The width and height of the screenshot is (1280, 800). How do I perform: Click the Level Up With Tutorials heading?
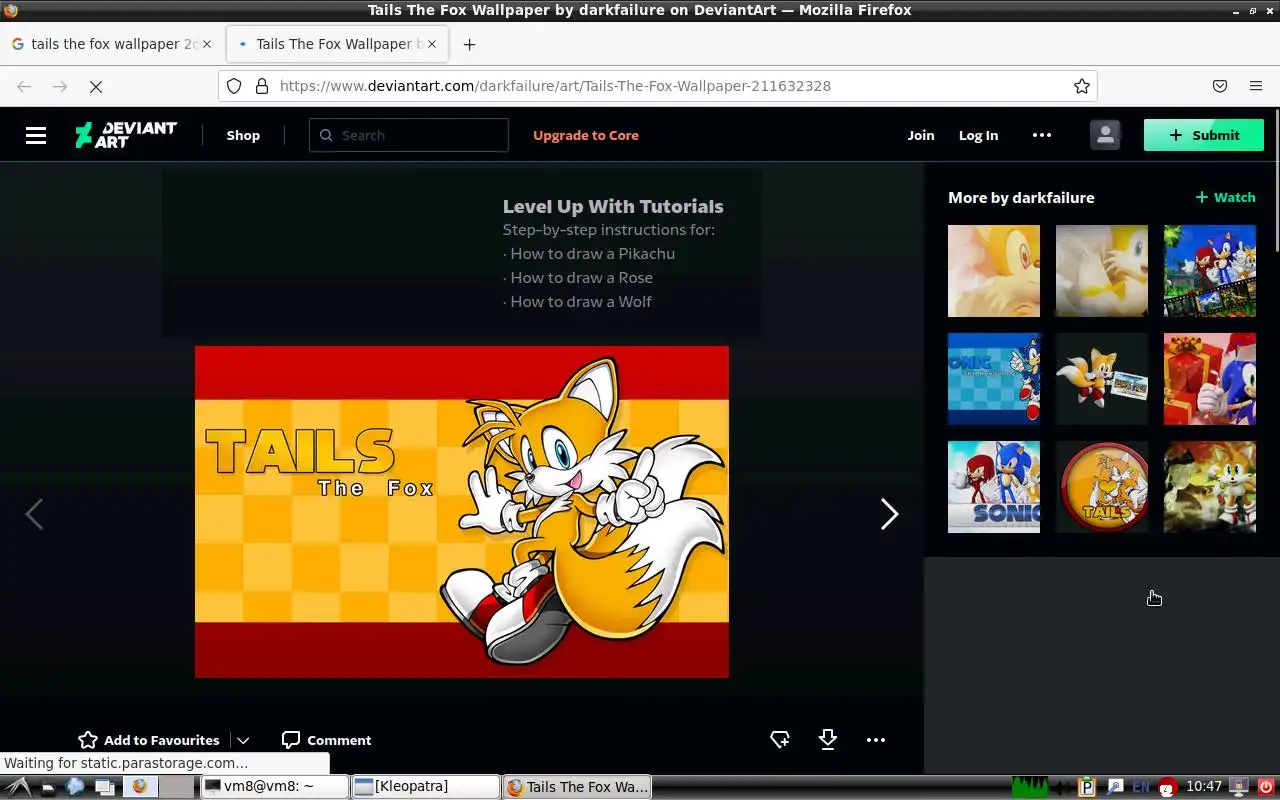click(x=613, y=206)
